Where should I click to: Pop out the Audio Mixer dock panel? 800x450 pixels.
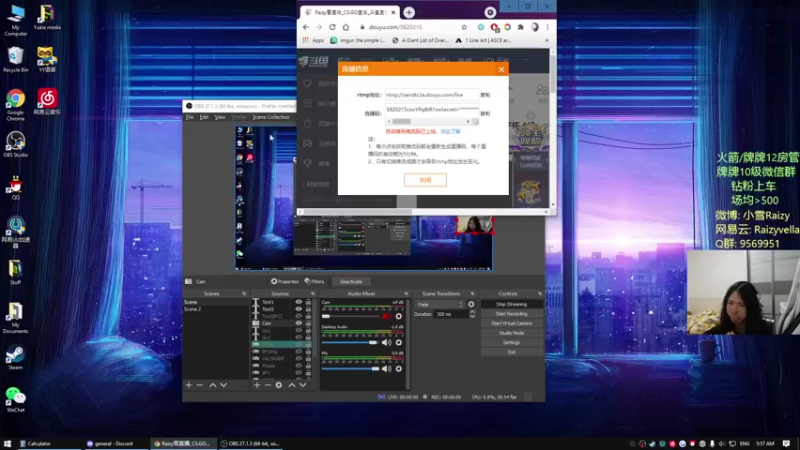pyautogui.click(x=406, y=294)
